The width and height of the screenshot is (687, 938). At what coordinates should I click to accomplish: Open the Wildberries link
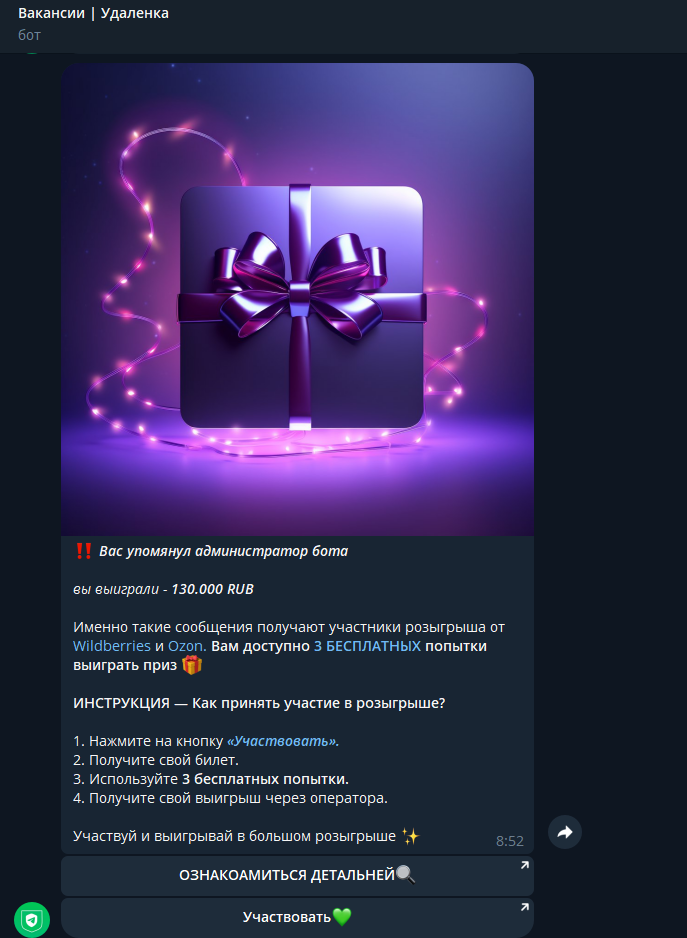[112, 646]
